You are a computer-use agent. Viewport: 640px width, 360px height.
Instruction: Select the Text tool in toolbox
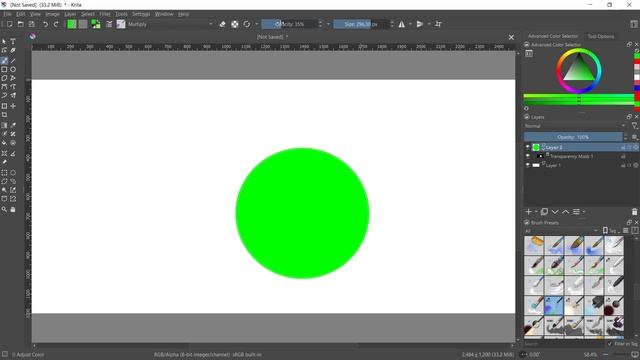tap(13, 42)
